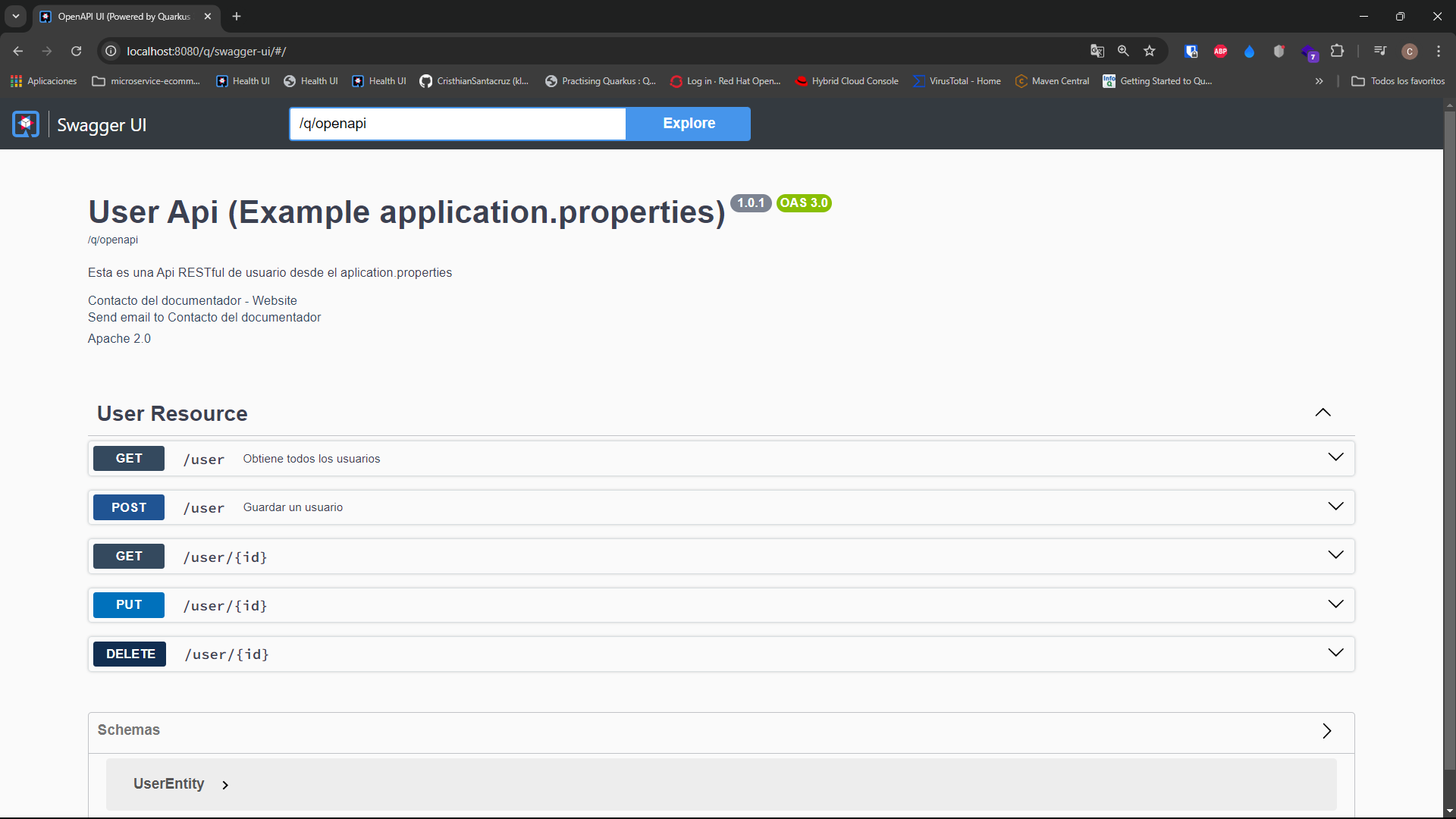The width and height of the screenshot is (1456, 819).
Task: Open the AdBlock Plus extension icon
Action: coord(1220,51)
